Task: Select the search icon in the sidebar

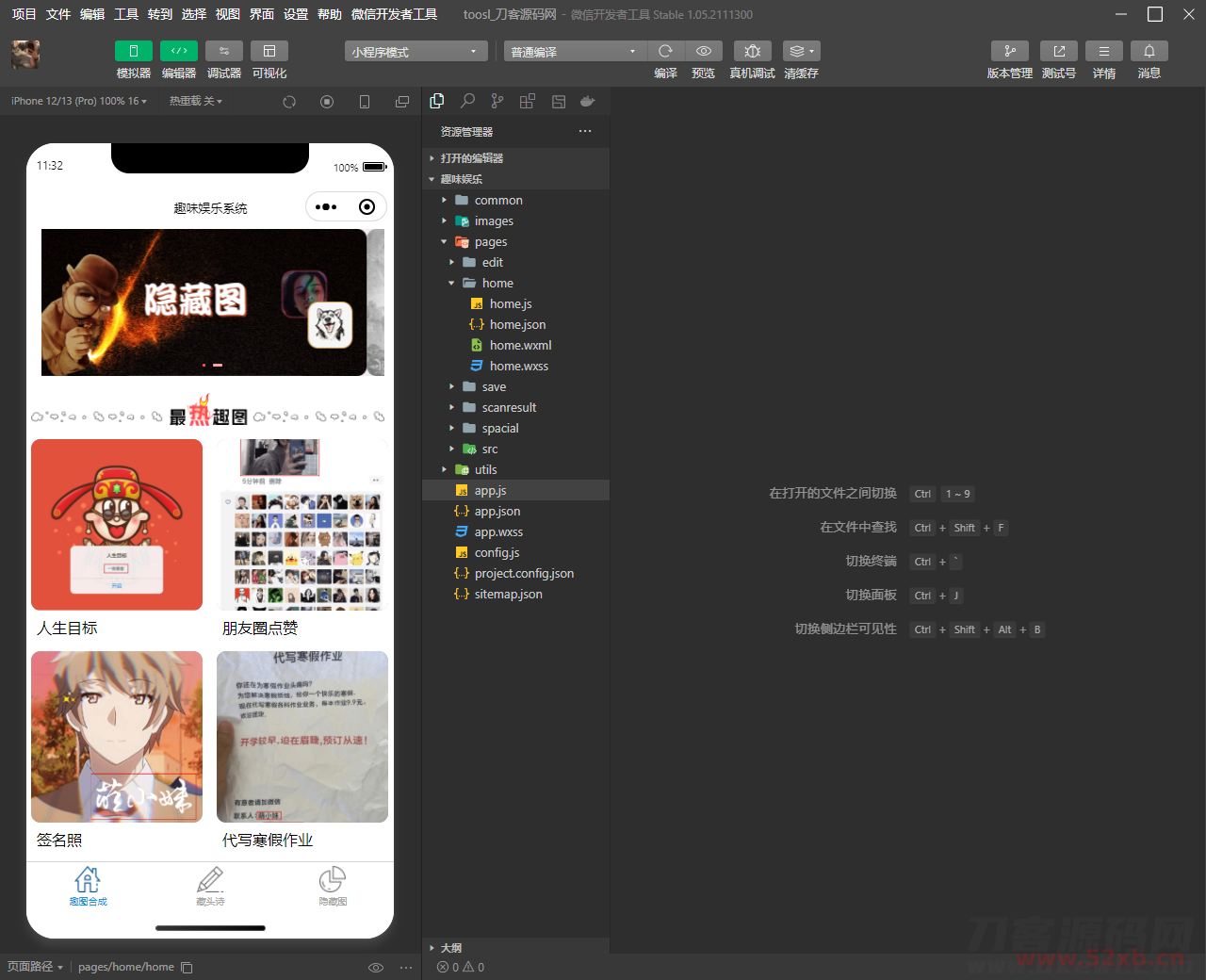Action: pyautogui.click(x=467, y=101)
